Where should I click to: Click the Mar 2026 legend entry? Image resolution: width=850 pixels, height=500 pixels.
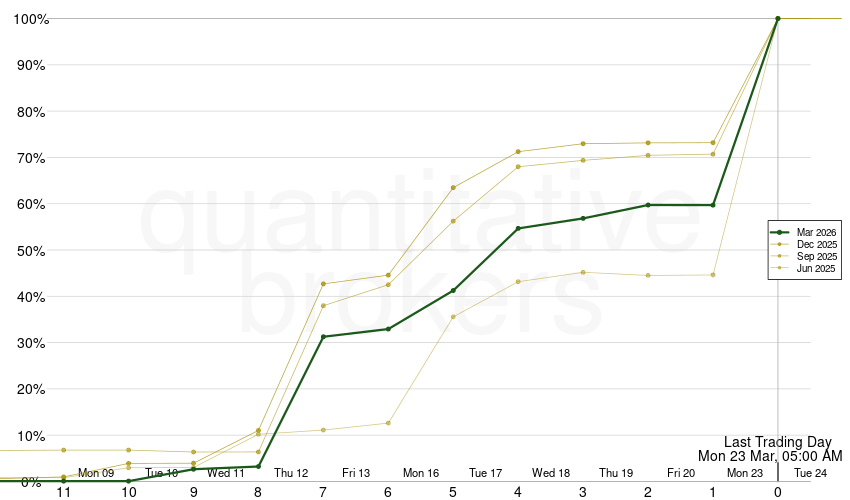pyautogui.click(x=816, y=232)
